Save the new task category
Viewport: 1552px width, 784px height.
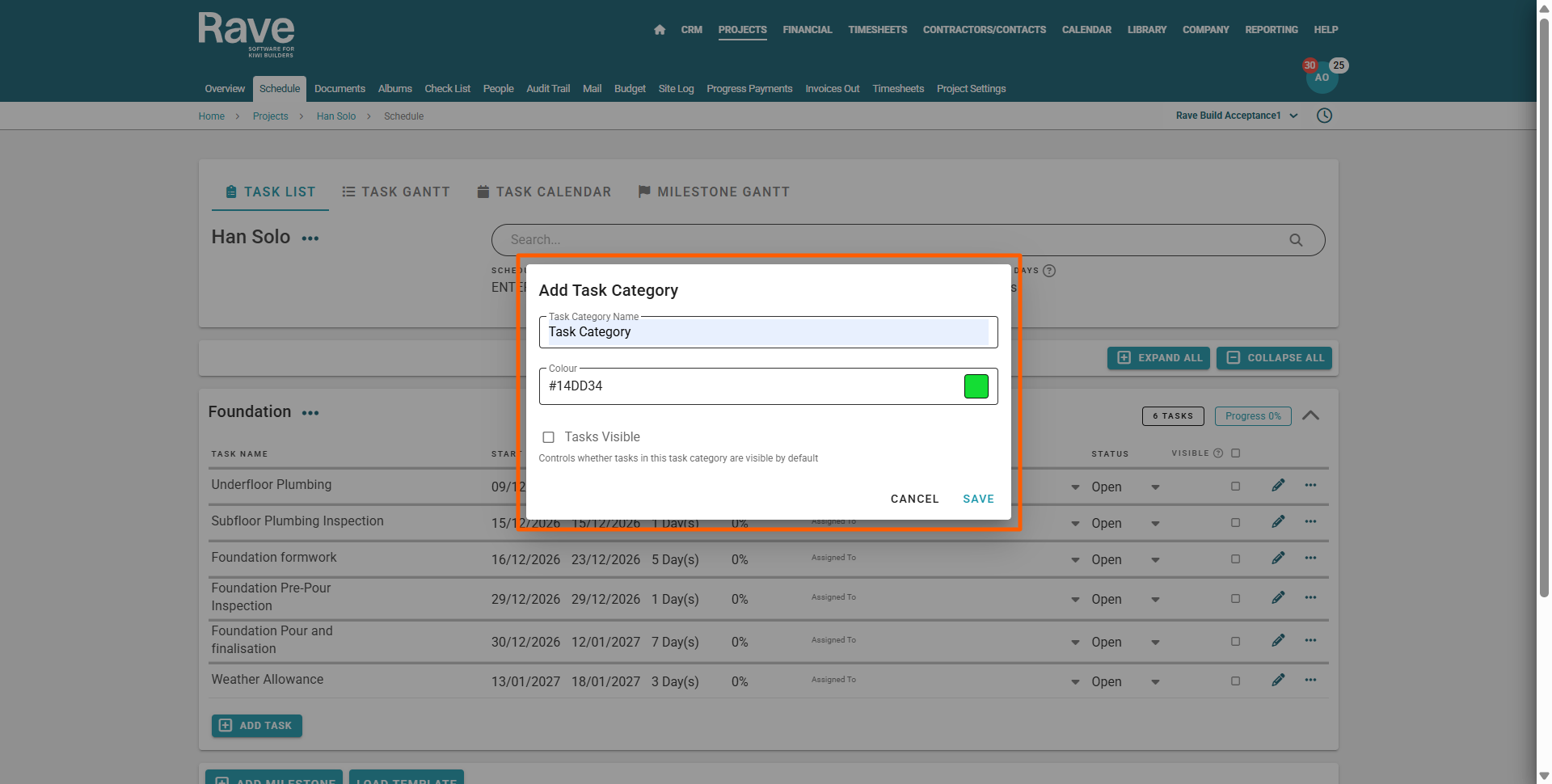pyautogui.click(x=978, y=499)
